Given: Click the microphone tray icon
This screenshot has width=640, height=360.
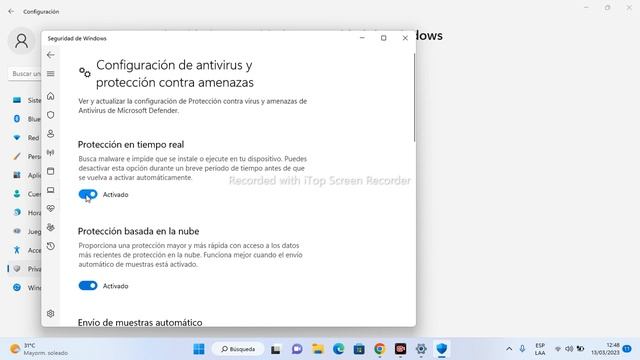Looking at the screenshot, I should tap(522, 349).
